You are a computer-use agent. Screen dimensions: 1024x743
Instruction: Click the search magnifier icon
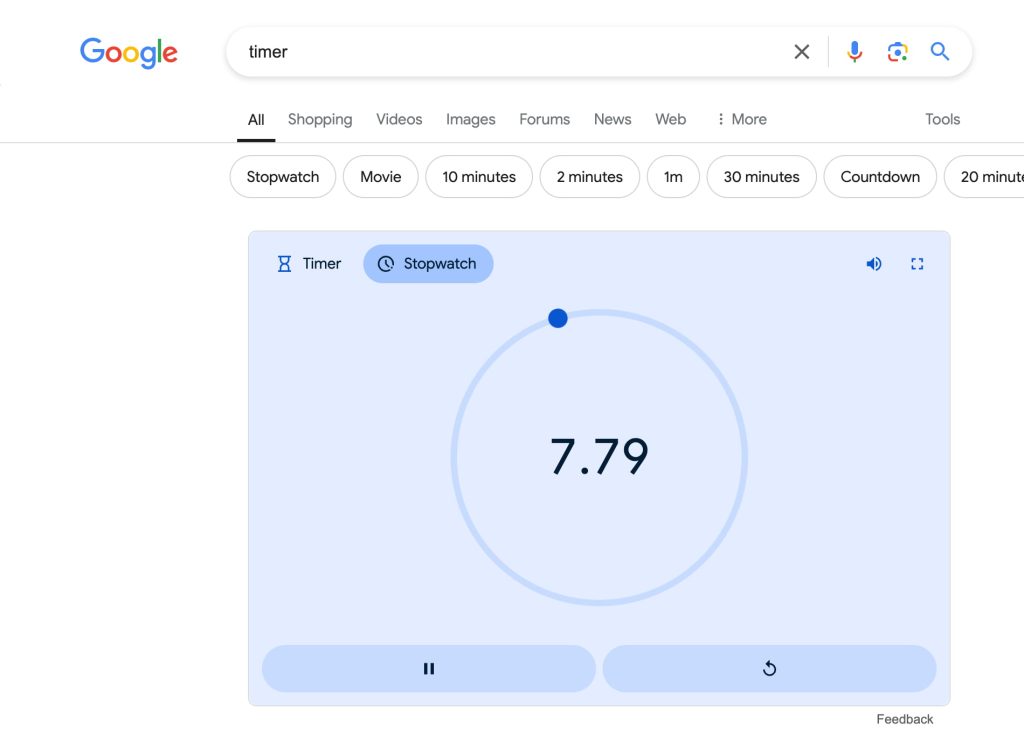(939, 51)
